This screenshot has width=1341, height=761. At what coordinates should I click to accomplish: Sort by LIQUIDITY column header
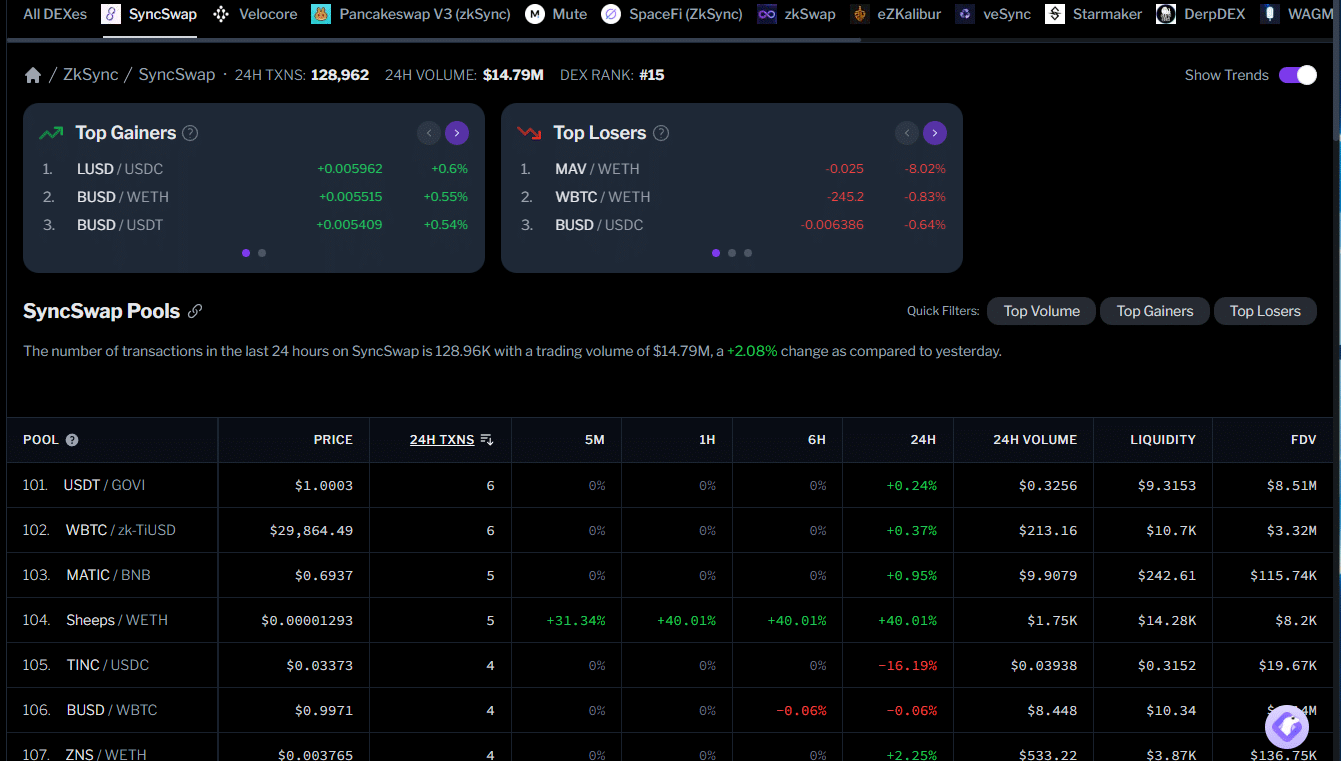point(1163,440)
